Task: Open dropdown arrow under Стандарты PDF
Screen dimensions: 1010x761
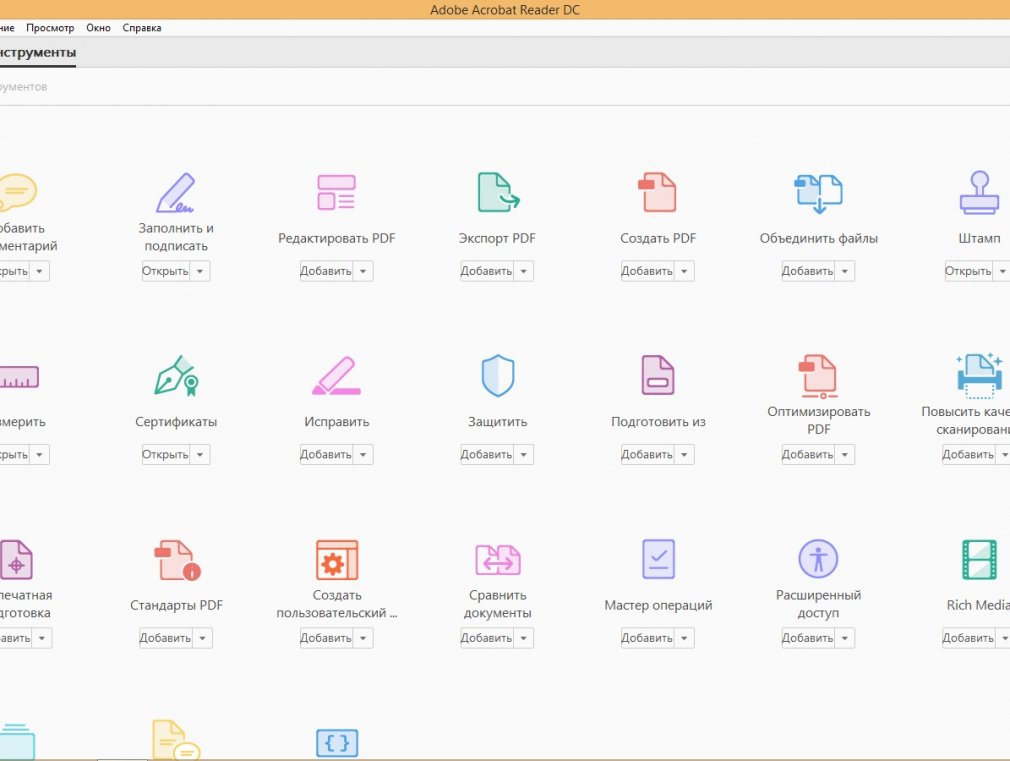Action: click(202, 638)
